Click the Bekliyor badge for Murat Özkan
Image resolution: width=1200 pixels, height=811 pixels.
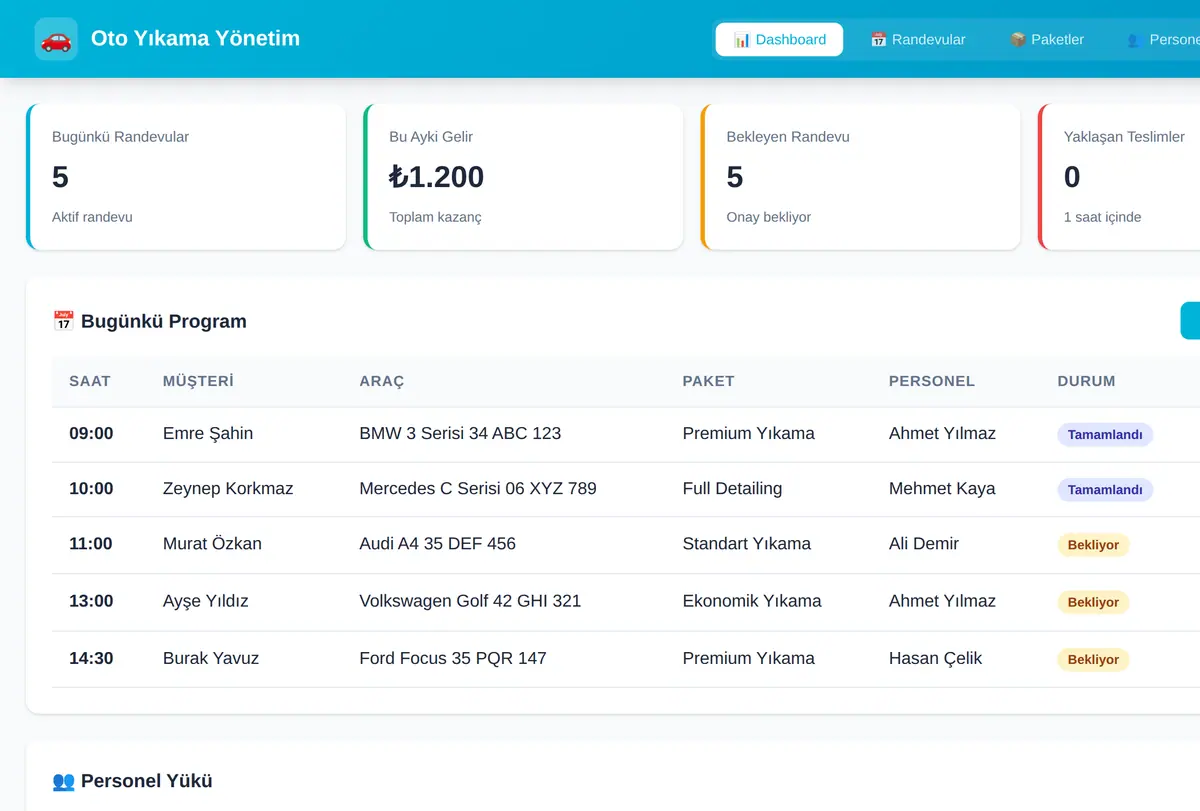click(1093, 545)
